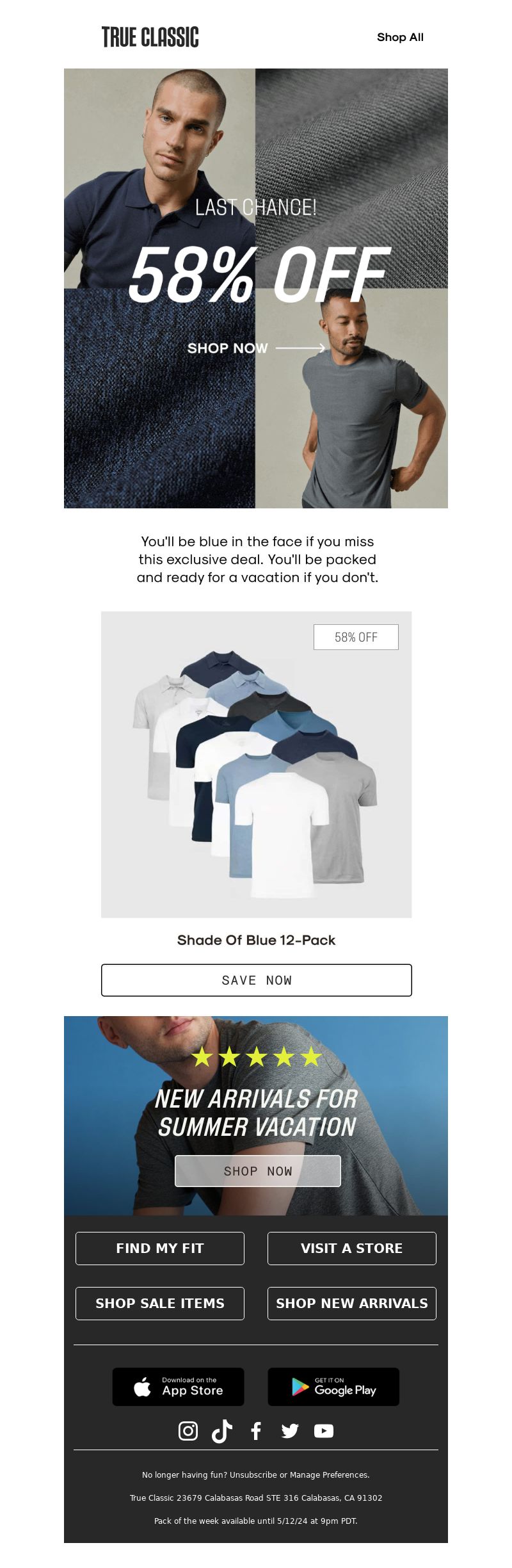Open the Facebook icon link
512x1568 pixels.
(x=256, y=1430)
